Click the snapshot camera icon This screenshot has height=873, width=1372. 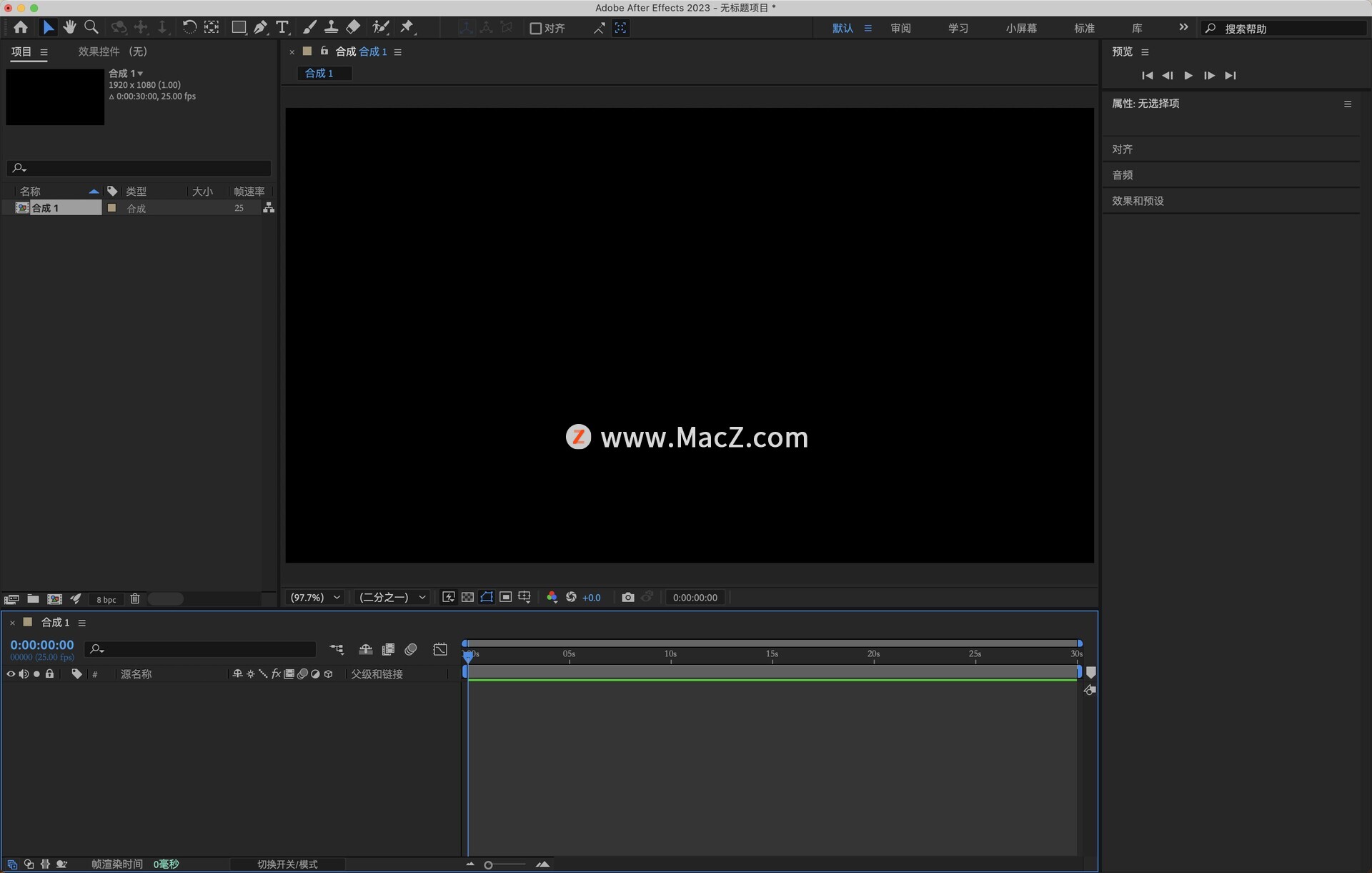628,597
